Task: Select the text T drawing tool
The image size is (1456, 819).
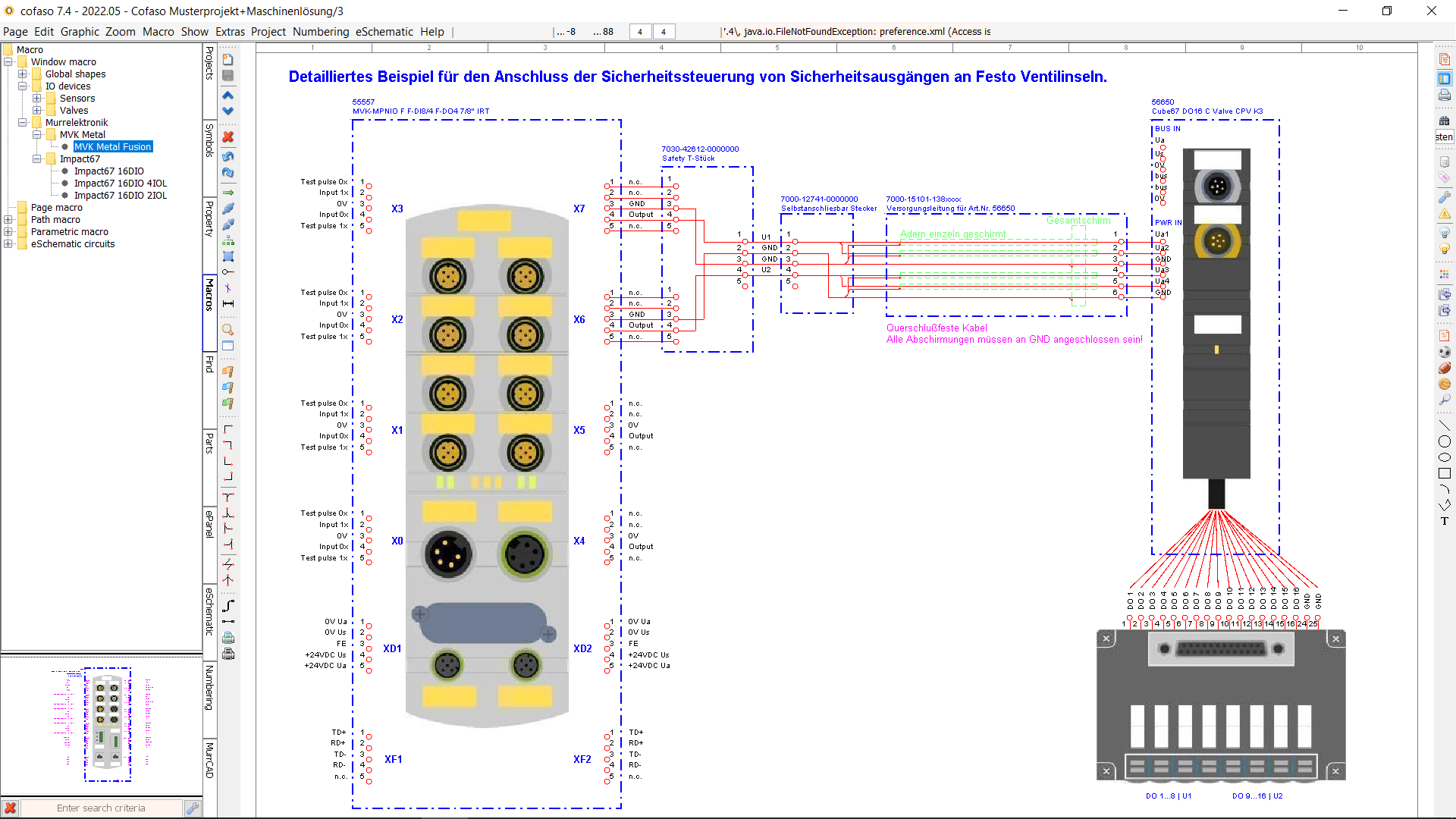Action: (x=1445, y=521)
